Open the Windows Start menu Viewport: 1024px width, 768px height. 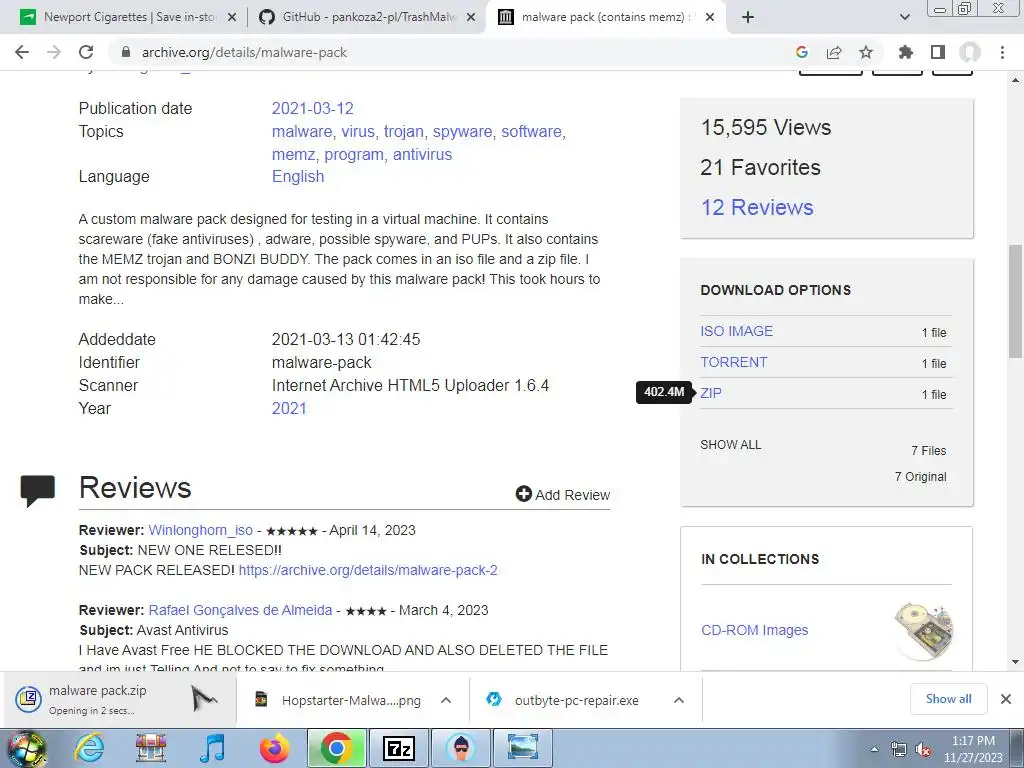(x=25, y=748)
